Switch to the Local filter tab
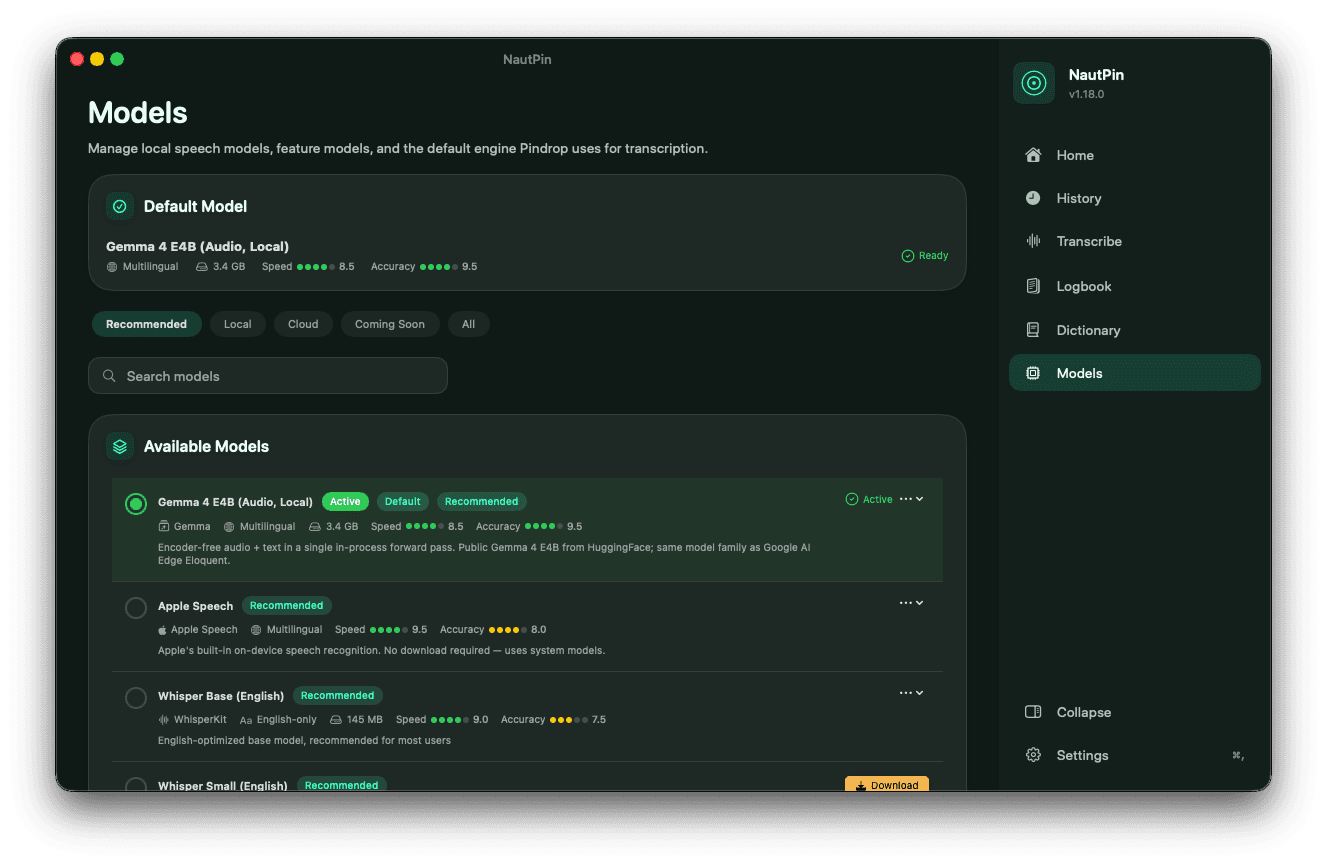Image resolution: width=1327 pixels, height=865 pixels. [x=238, y=324]
